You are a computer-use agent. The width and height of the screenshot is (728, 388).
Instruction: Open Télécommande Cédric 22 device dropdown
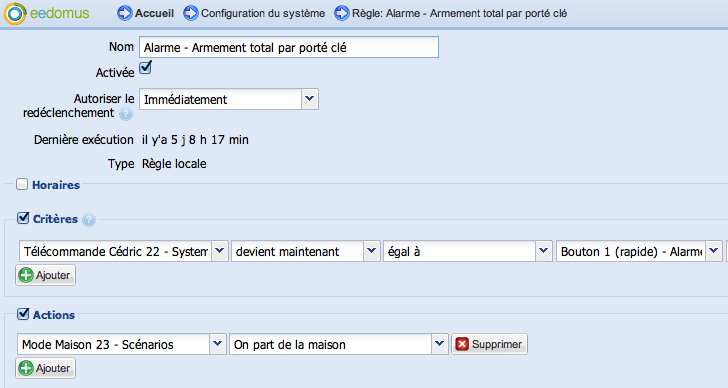click(220, 251)
